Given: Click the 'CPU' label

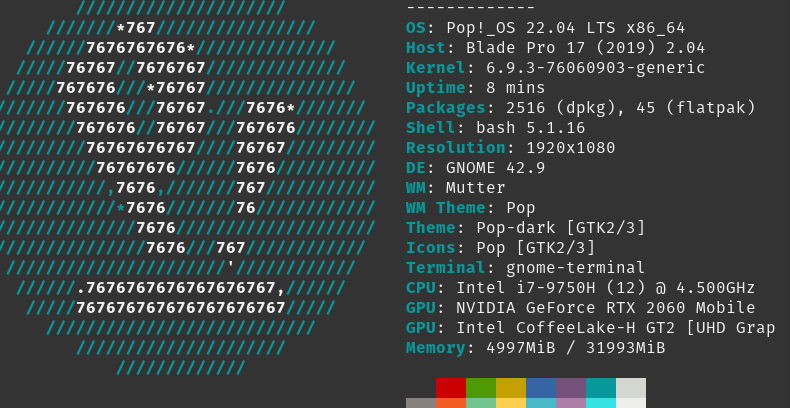Looking at the screenshot, I should pyautogui.click(x=421, y=288).
